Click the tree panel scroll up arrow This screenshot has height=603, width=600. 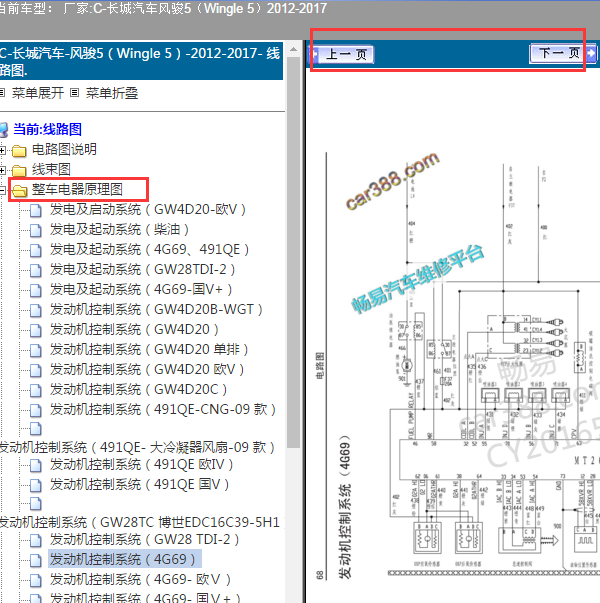[x=293, y=49]
